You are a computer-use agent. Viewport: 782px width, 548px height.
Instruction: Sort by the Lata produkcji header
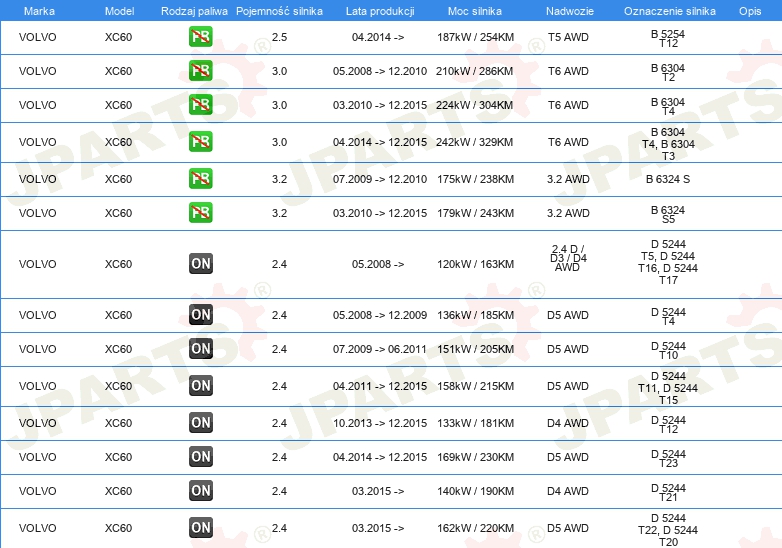(x=380, y=11)
